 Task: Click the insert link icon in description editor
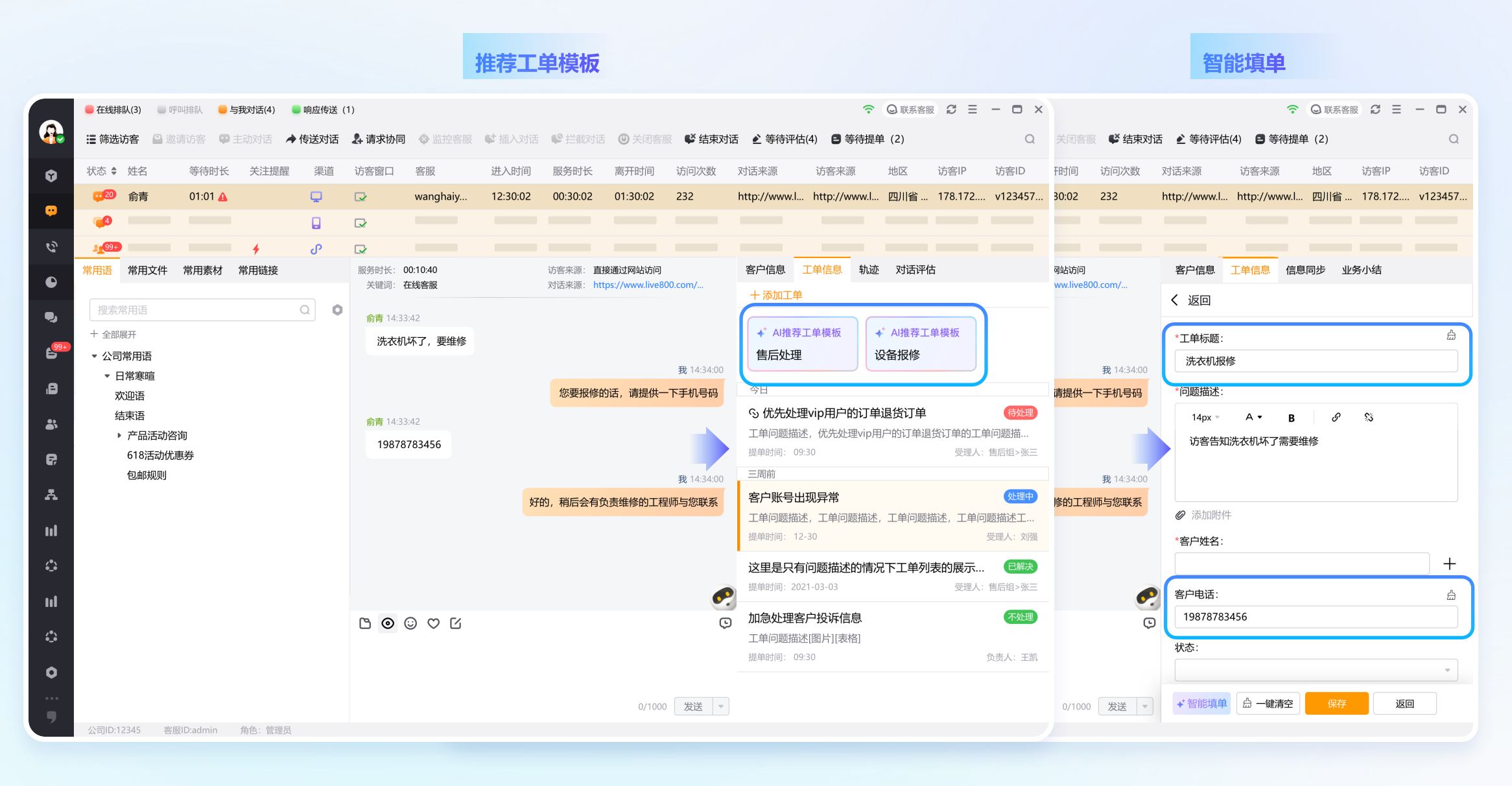click(1336, 418)
